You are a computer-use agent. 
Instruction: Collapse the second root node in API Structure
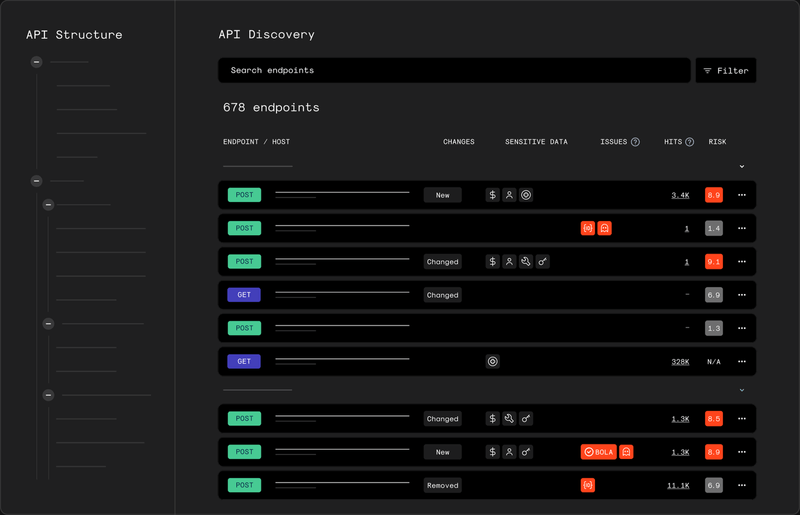point(36,181)
